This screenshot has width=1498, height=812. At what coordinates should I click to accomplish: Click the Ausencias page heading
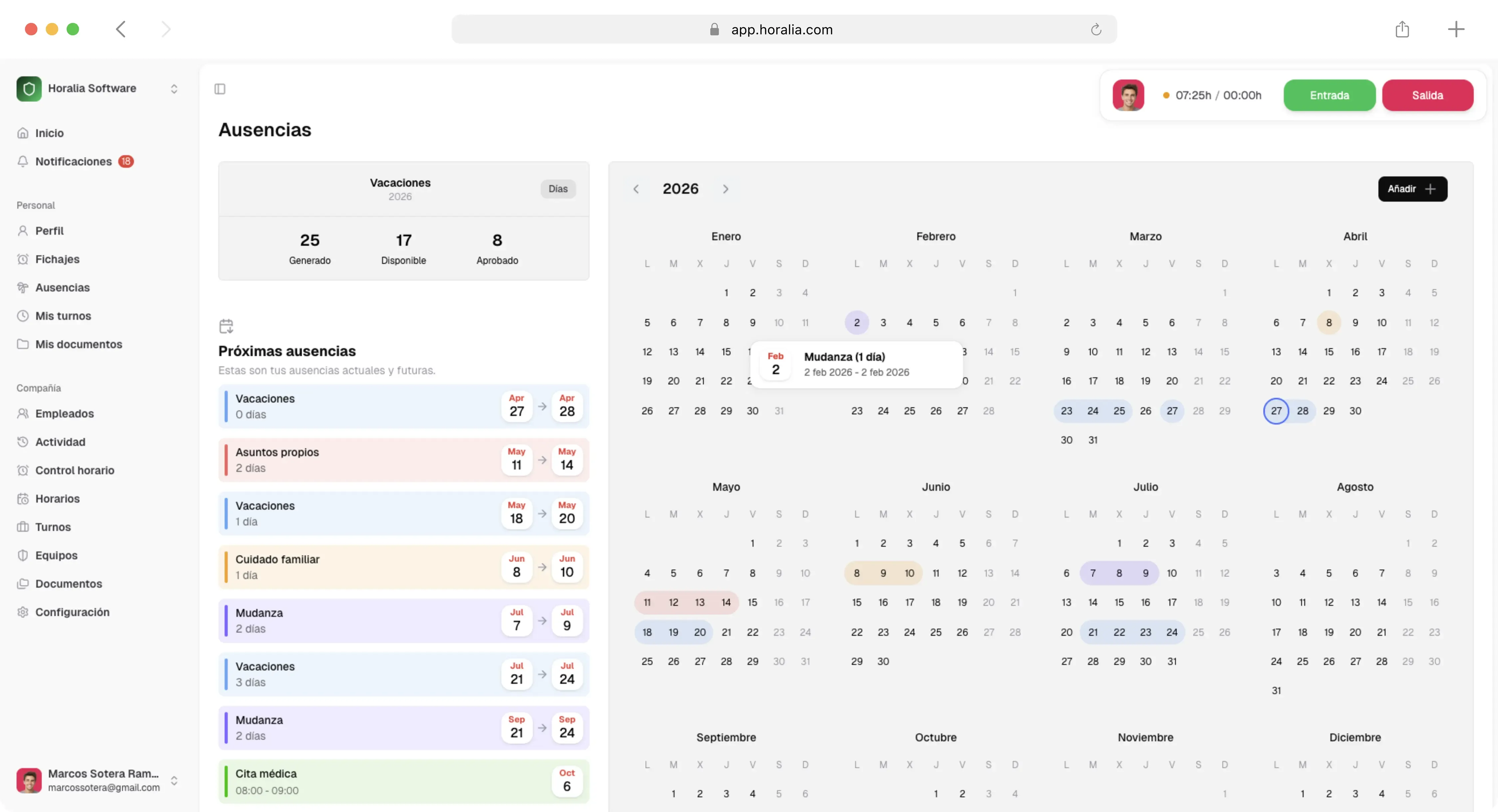(265, 129)
